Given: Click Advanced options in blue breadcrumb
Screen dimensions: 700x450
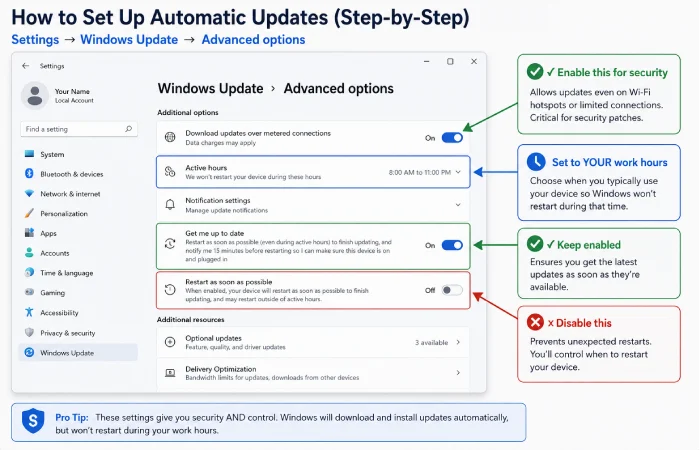Looking at the screenshot, I should pyautogui.click(x=254, y=40).
